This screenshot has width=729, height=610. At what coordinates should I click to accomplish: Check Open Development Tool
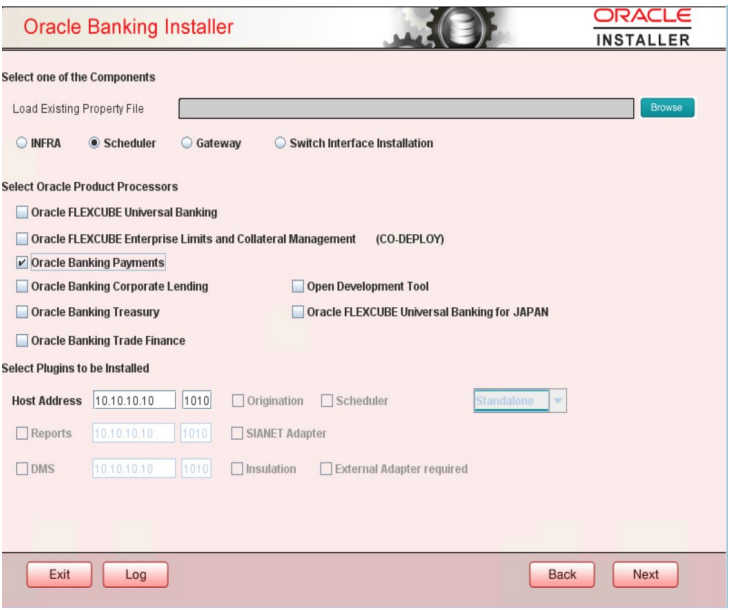pos(298,286)
